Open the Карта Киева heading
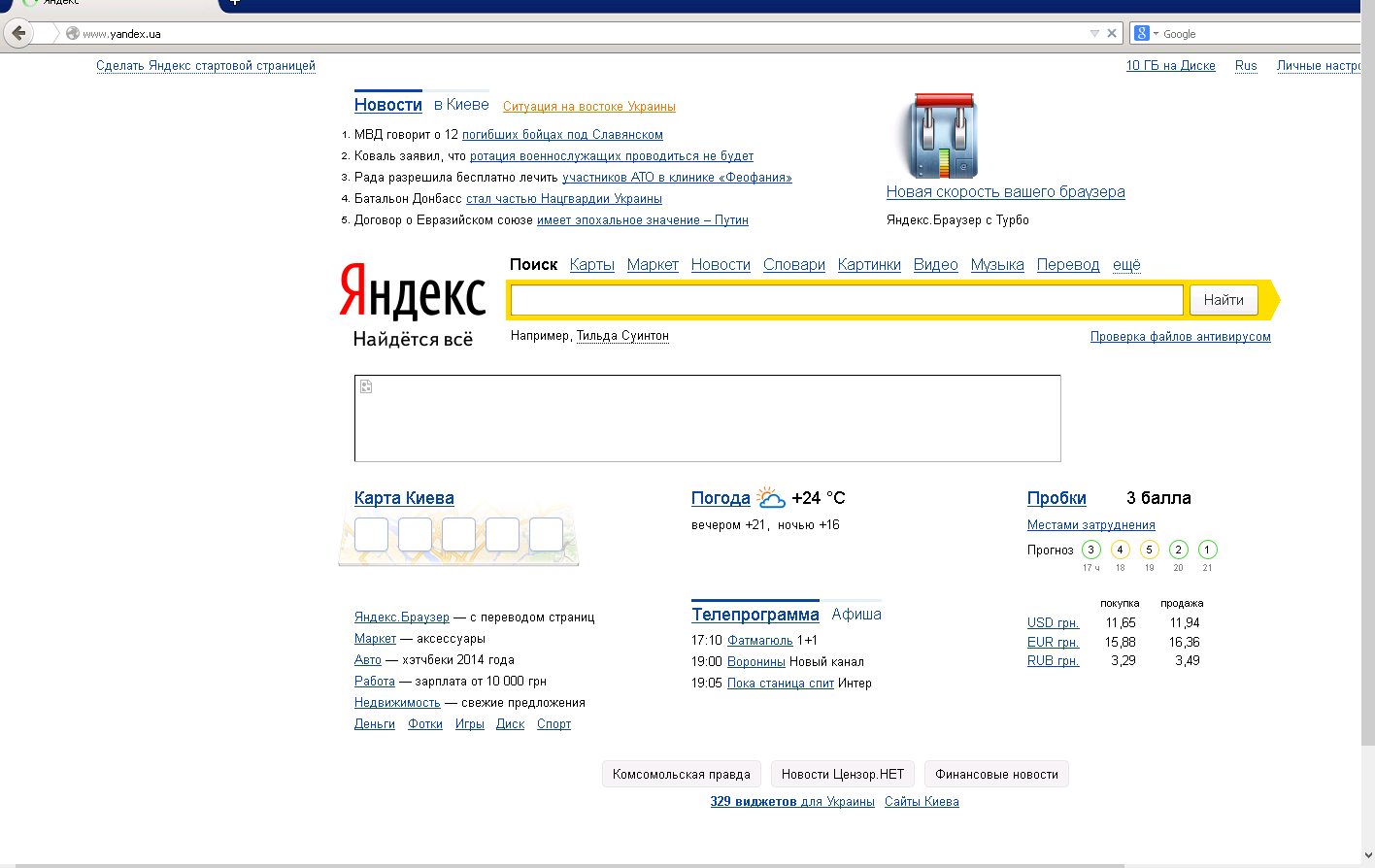Screen dimensions: 1375x868 (404, 498)
